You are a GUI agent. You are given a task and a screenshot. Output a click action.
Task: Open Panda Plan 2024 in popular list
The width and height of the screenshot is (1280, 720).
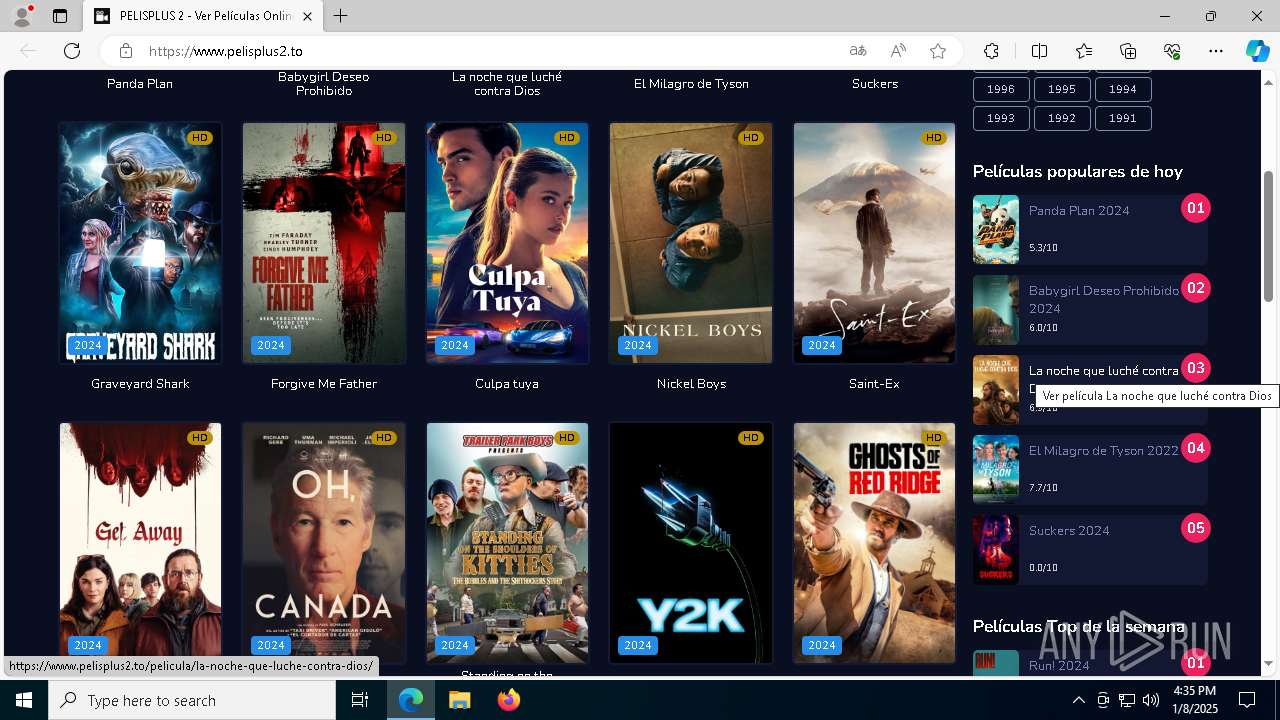click(1079, 211)
